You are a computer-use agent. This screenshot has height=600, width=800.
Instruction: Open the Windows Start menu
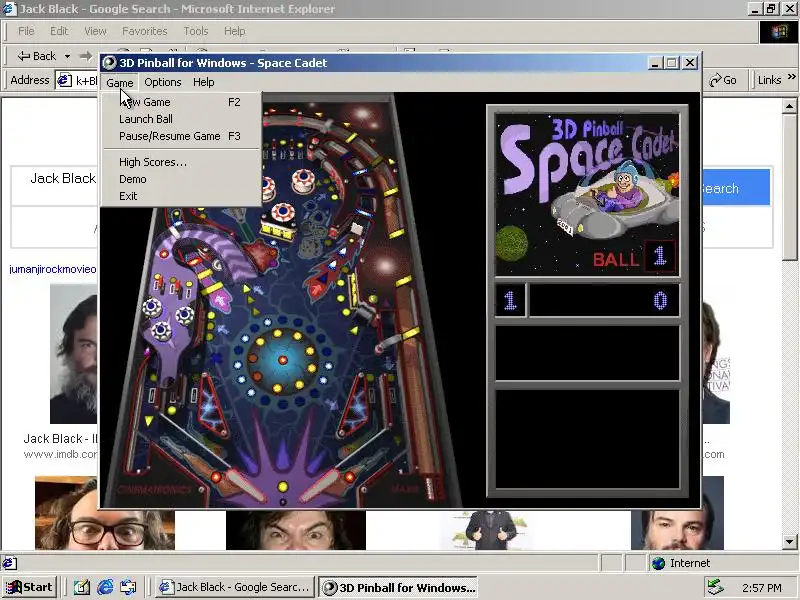coord(29,587)
